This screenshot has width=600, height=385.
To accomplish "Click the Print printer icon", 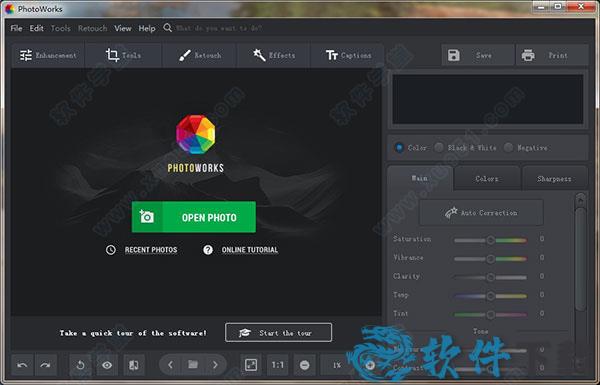I will click(528, 55).
